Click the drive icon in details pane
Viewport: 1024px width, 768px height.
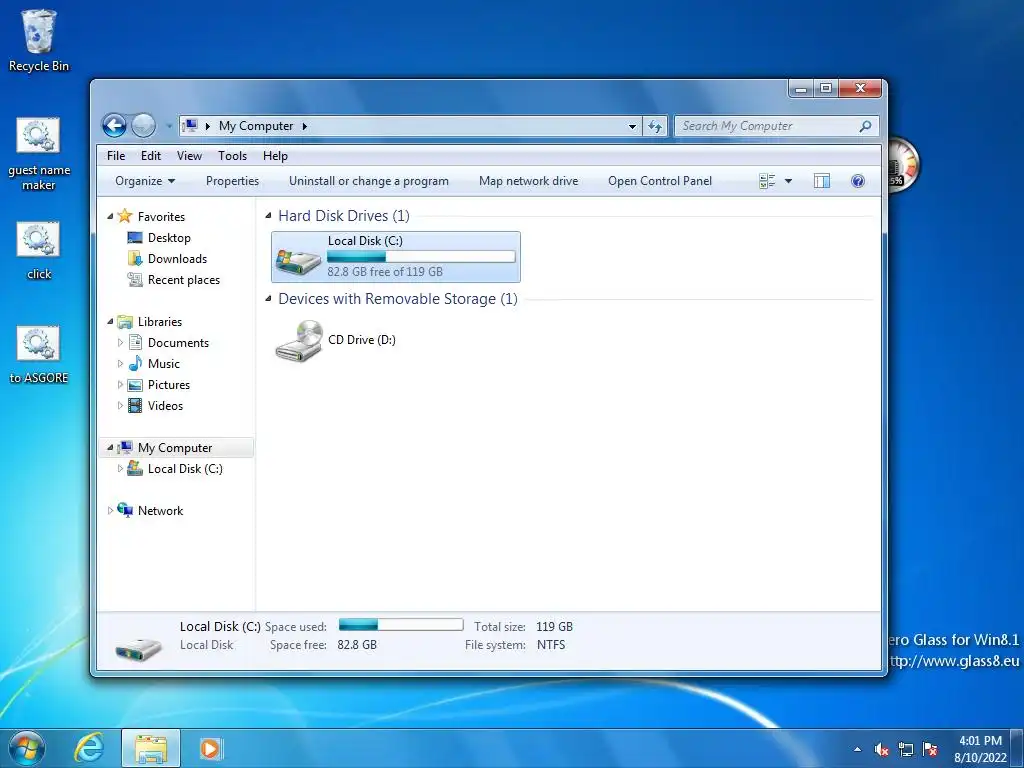pos(138,648)
